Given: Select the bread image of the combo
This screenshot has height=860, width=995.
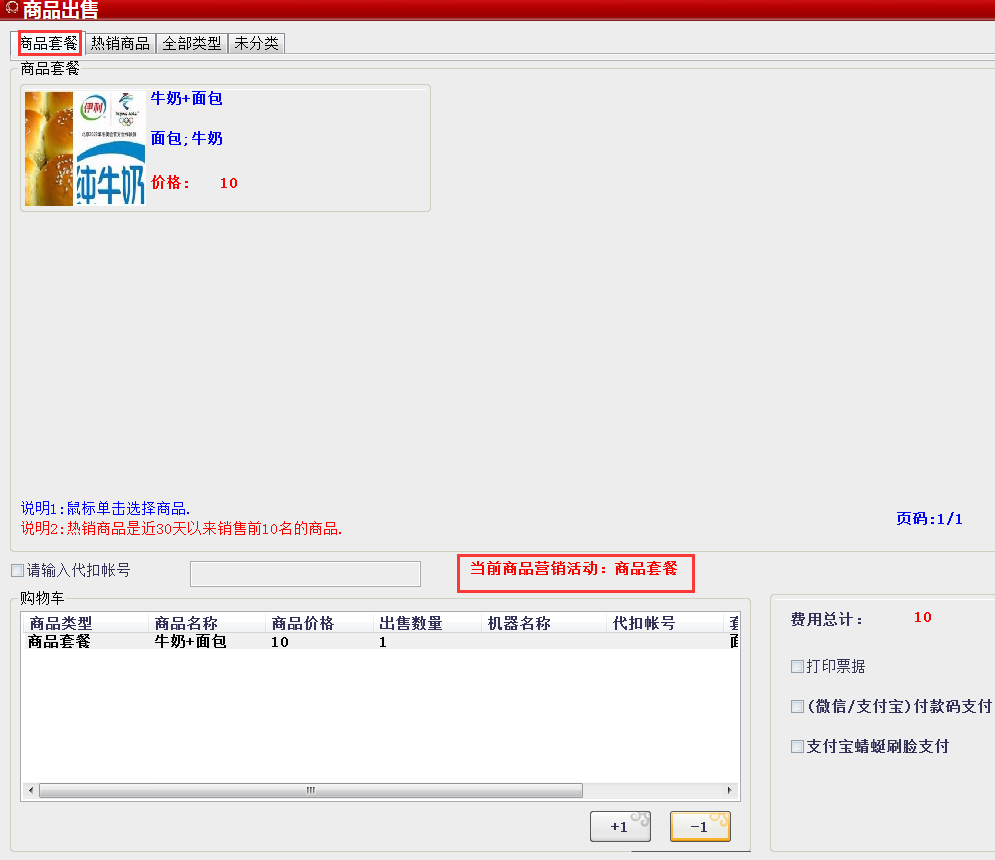Looking at the screenshot, I should pyautogui.click(x=48, y=149).
